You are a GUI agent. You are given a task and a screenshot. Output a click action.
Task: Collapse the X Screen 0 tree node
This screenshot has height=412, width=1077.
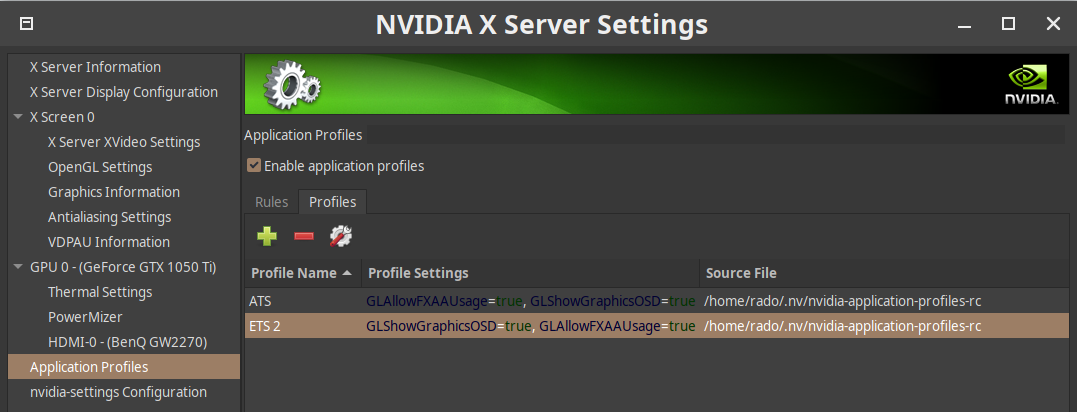(x=18, y=117)
